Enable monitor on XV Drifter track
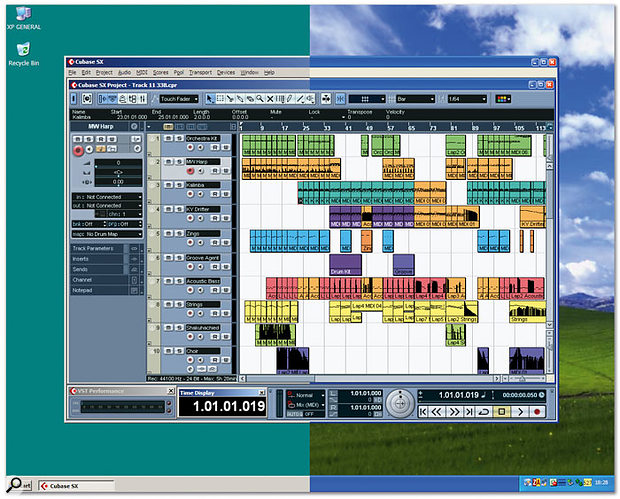 pos(201,218)
